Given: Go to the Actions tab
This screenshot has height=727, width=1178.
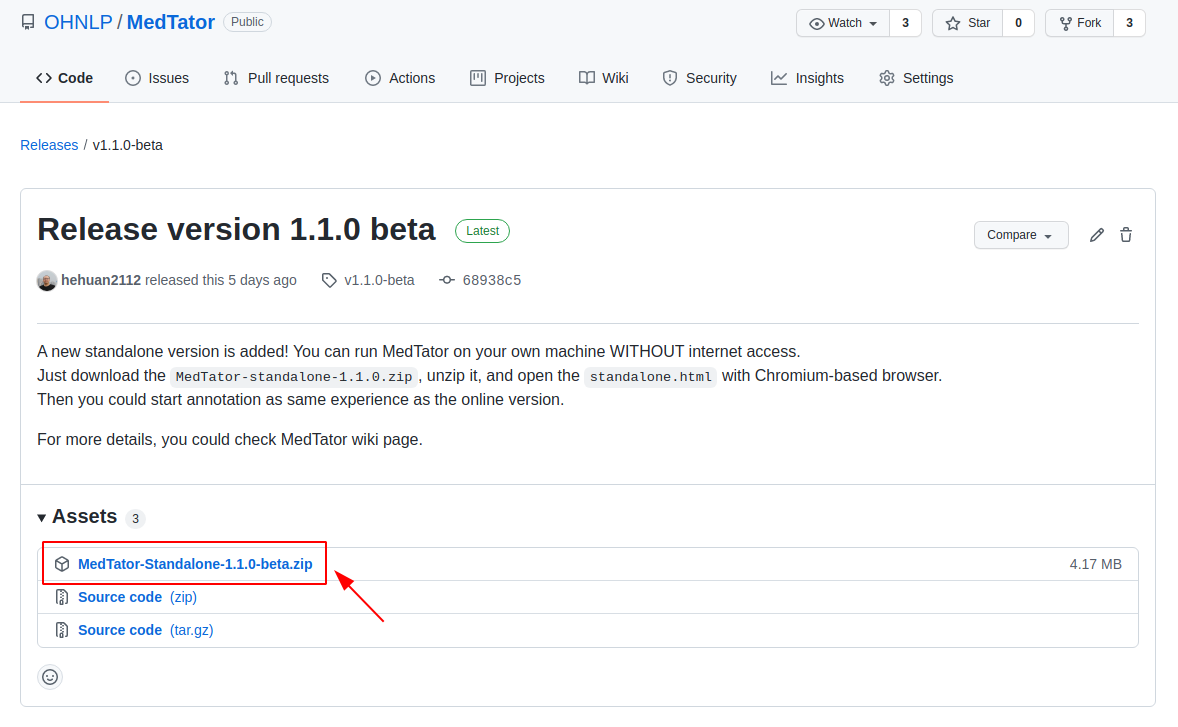Looking at the screenshot, I should 400,78.
